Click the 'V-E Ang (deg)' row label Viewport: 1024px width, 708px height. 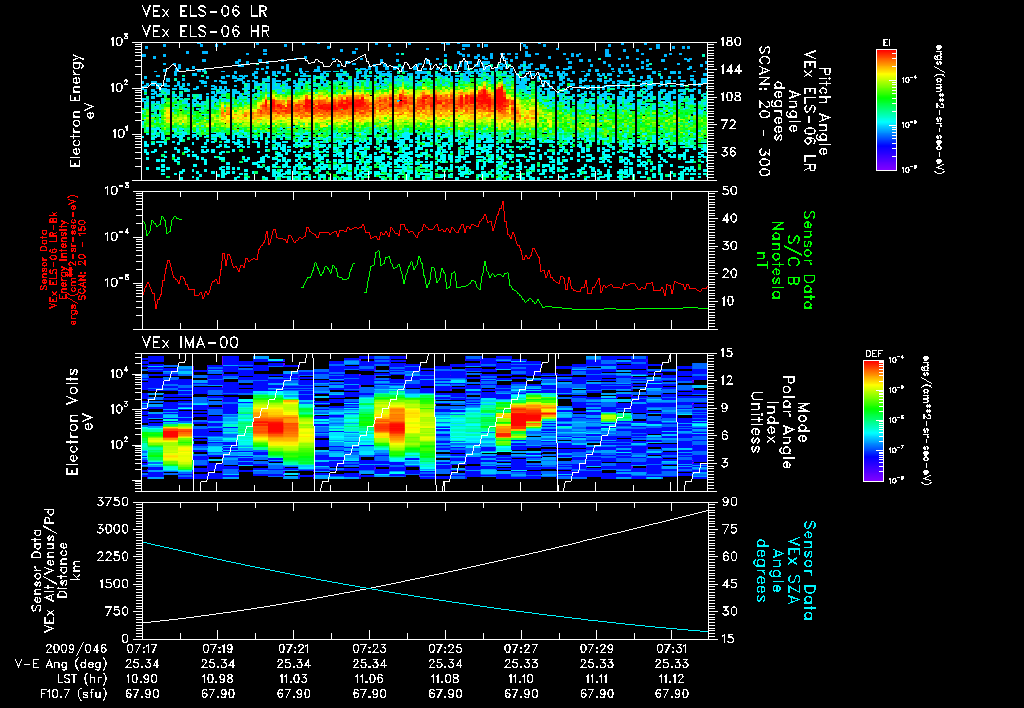click(61, 664)
